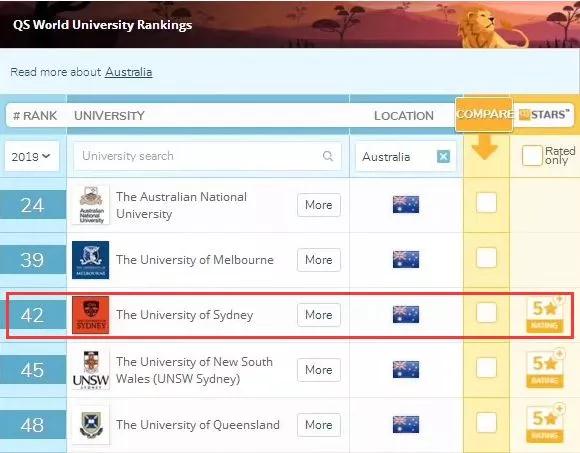Open the Australian National University logo
Image resolution: width=580 pixels, height=453 pixels.
[91, 205]
